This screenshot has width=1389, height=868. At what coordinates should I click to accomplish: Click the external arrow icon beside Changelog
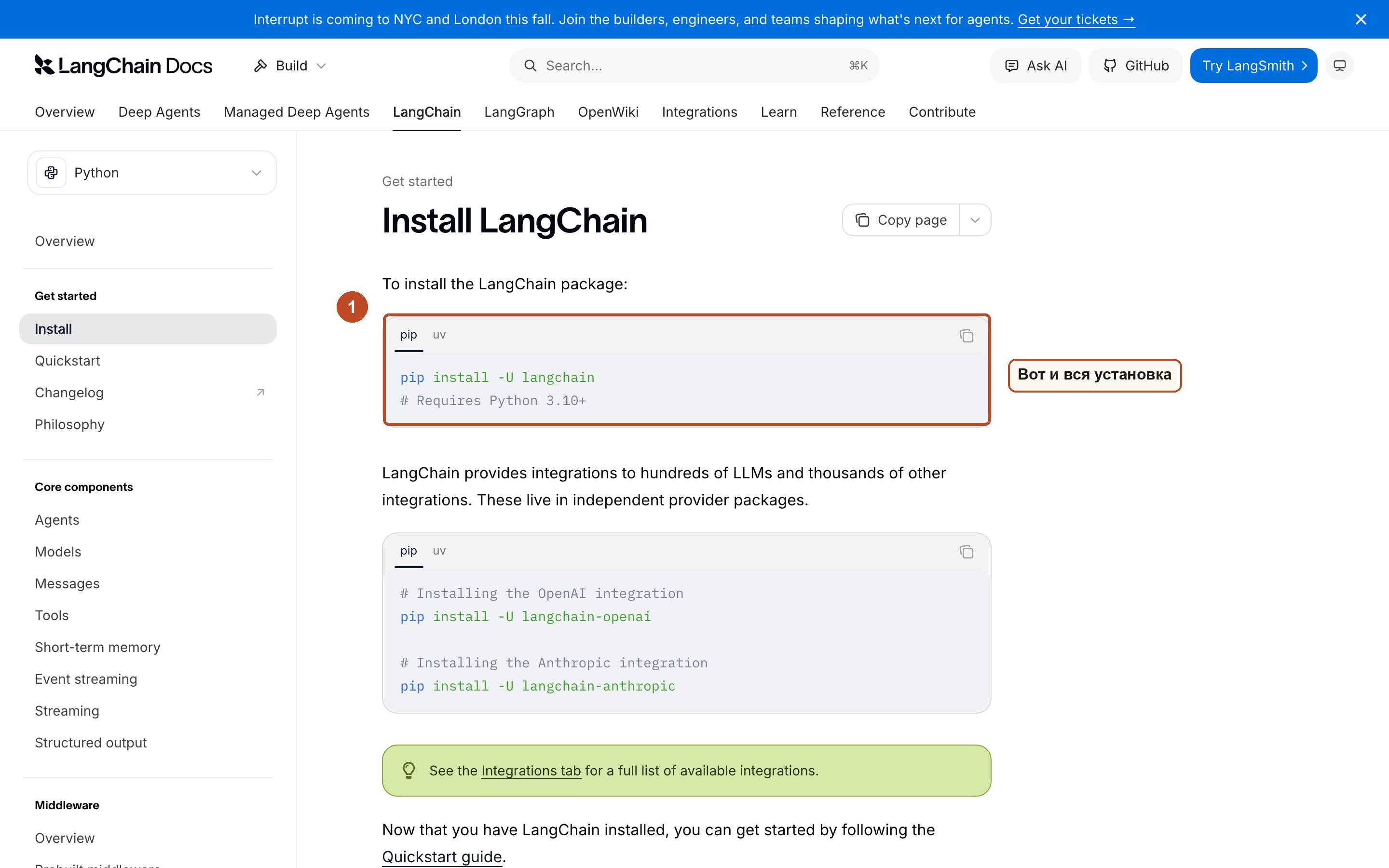[260, 393]
